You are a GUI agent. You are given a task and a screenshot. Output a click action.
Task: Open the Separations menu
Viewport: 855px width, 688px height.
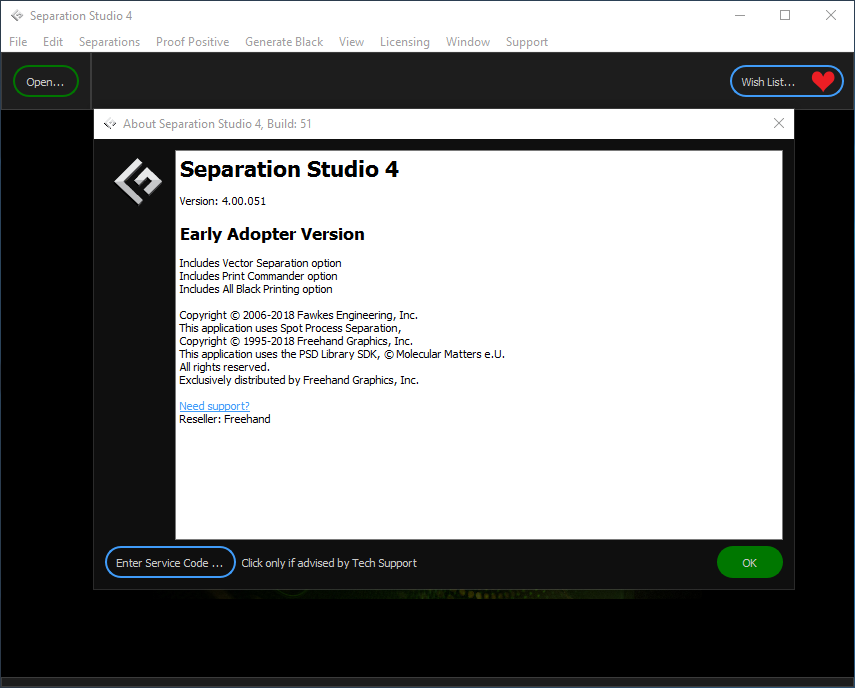(109, 42)
